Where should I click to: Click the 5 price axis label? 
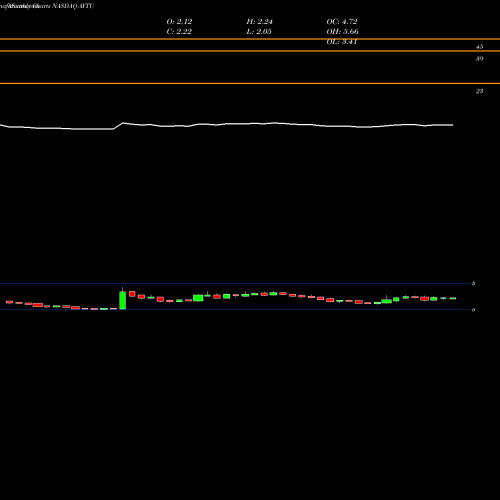pos(473,283)
